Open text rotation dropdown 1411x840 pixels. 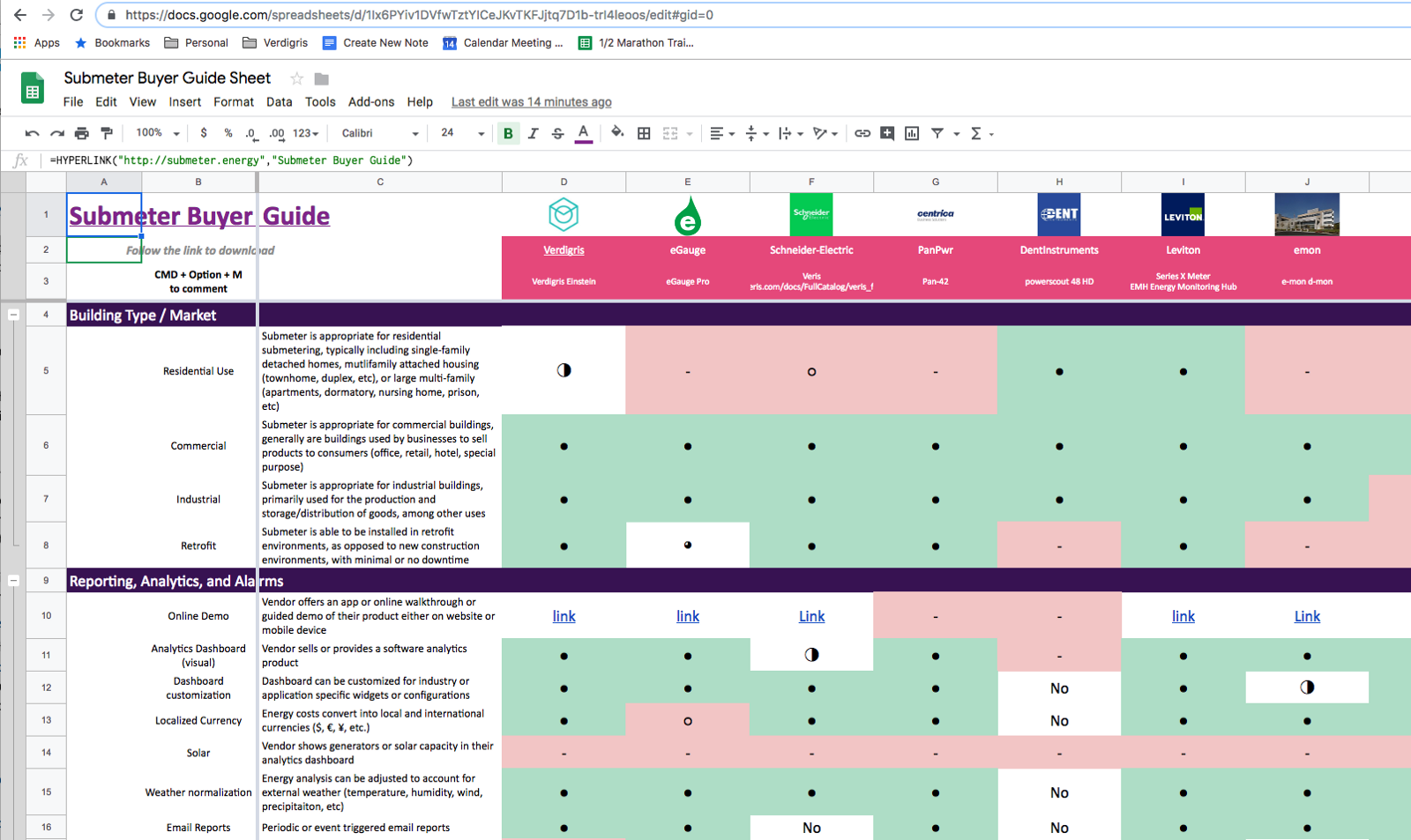tap(825, 133)
